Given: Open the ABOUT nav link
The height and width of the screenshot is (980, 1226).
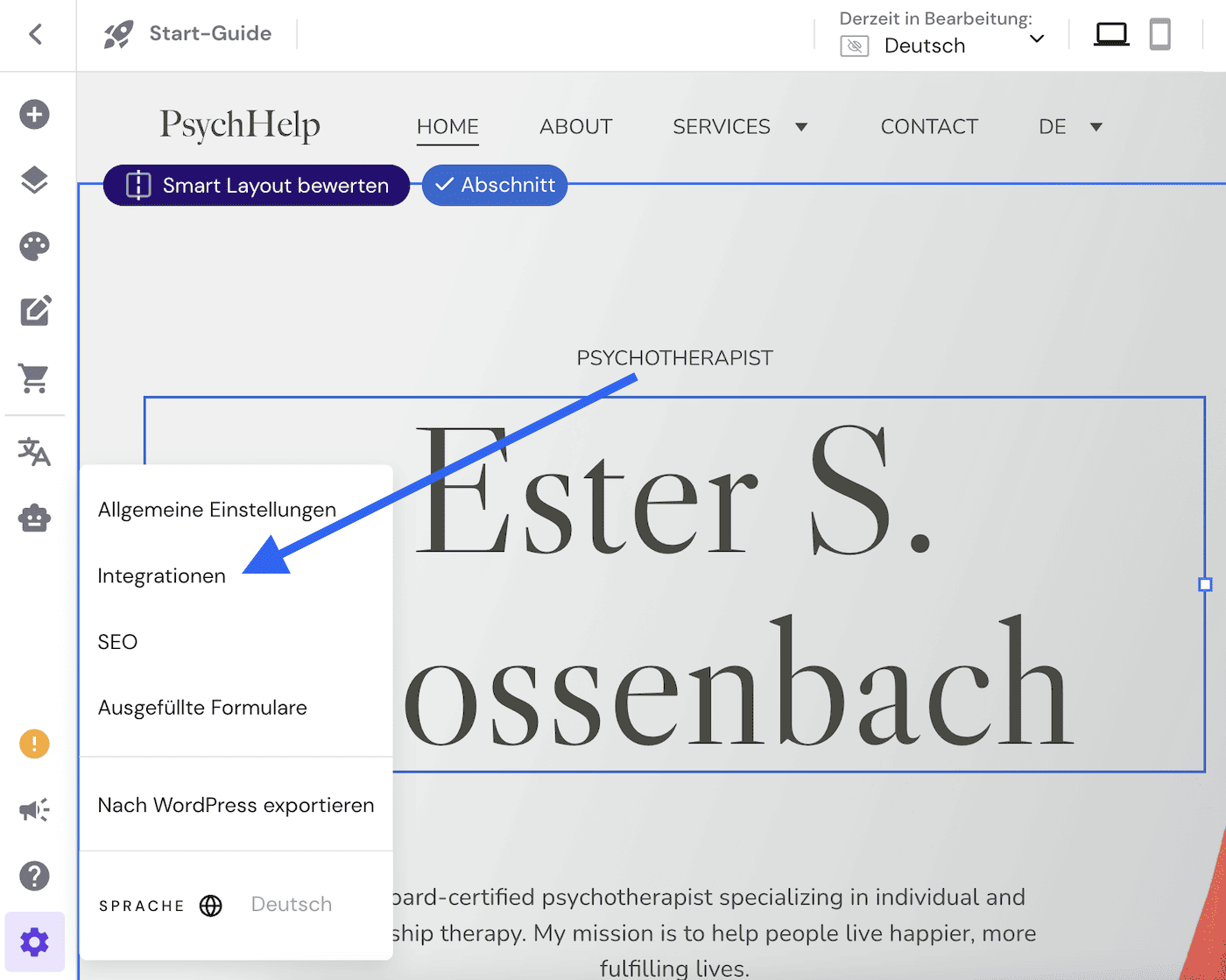Looking at the screenshot, I should click(576, 127).
